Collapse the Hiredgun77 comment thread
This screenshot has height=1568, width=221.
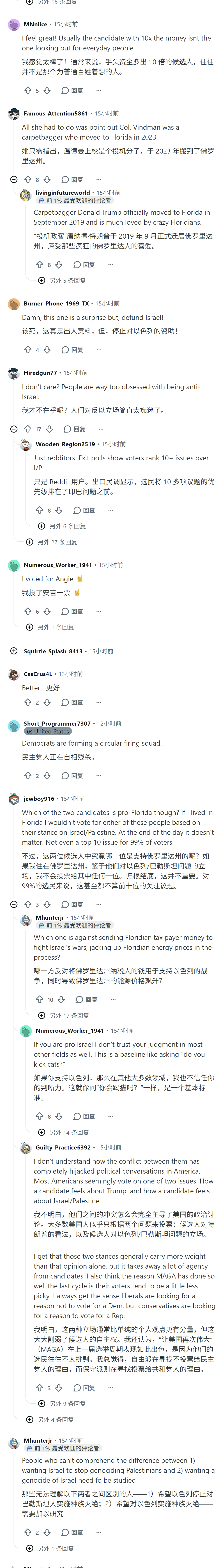click(14, 429)
